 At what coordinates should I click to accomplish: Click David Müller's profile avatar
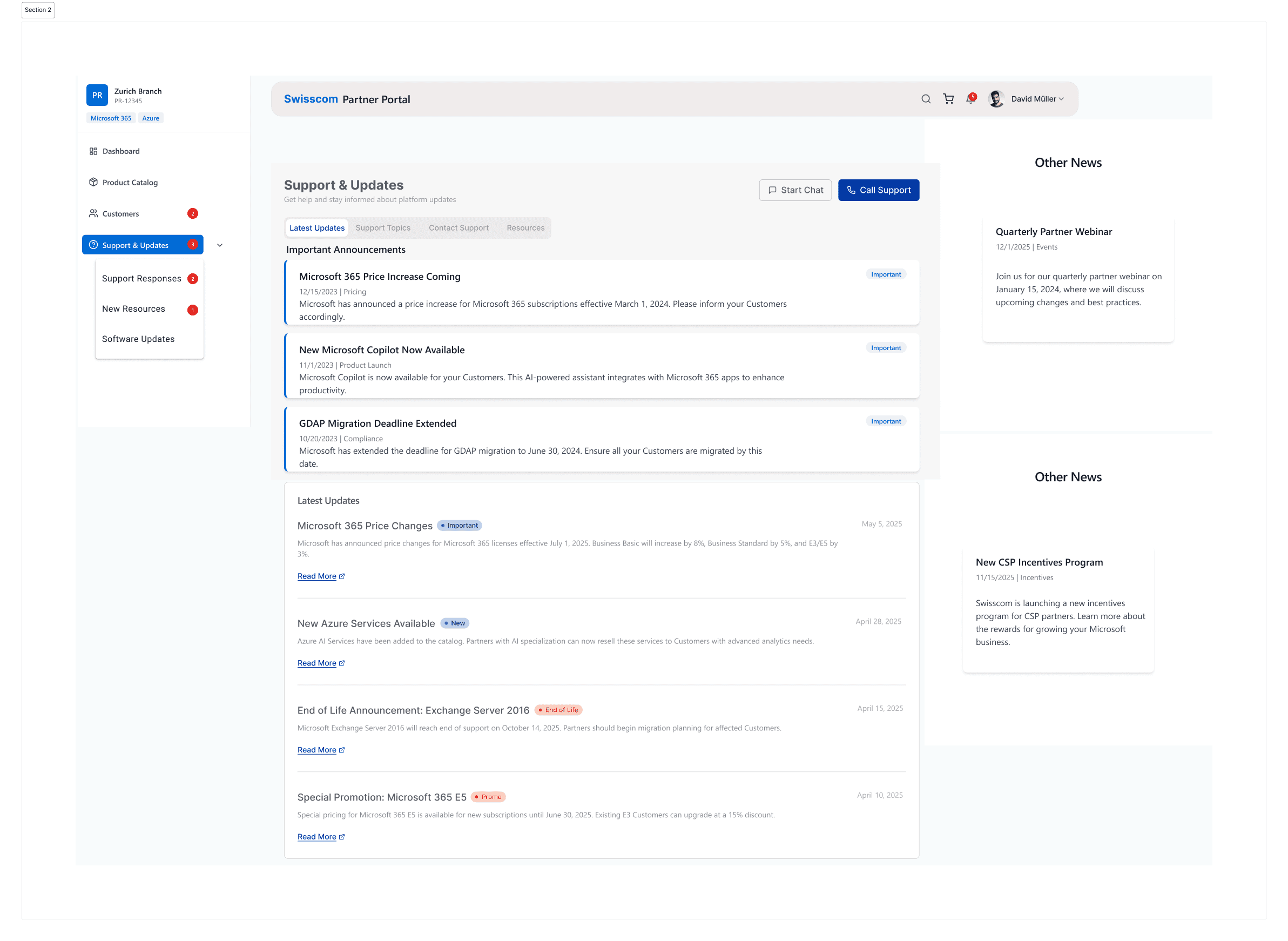point(996,99)
